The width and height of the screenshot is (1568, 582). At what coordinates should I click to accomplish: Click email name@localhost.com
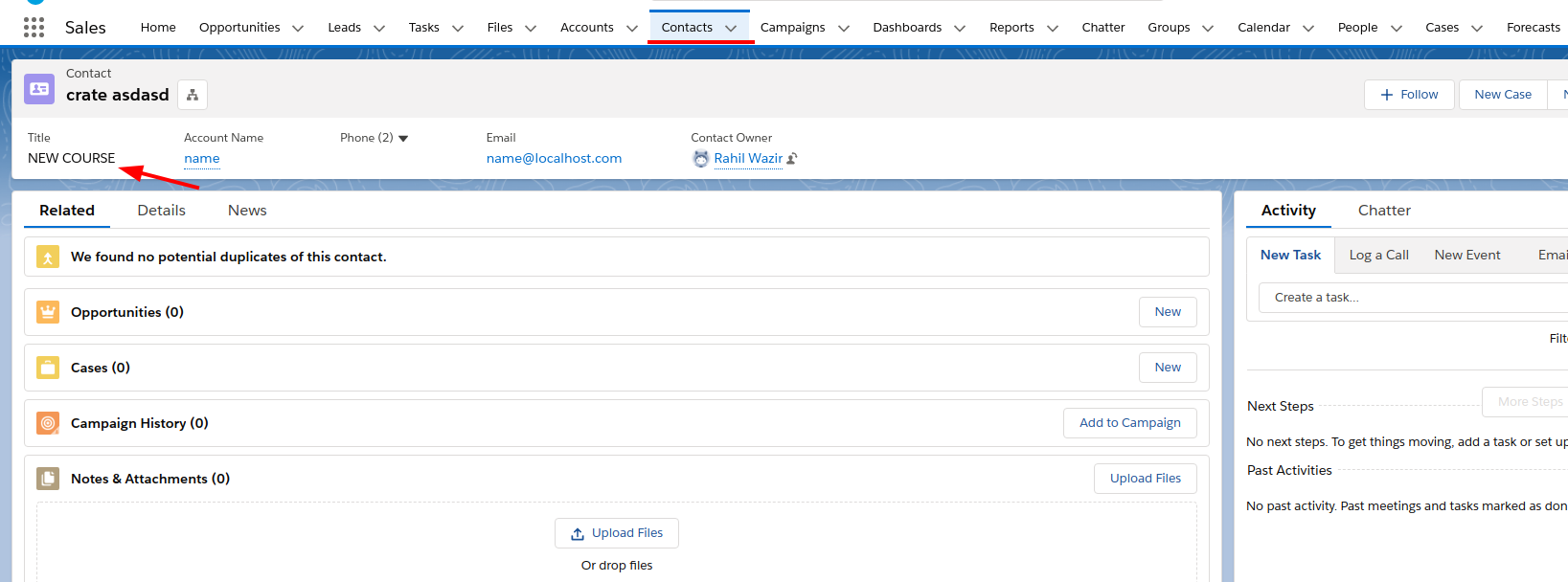(x=554, y=159)
